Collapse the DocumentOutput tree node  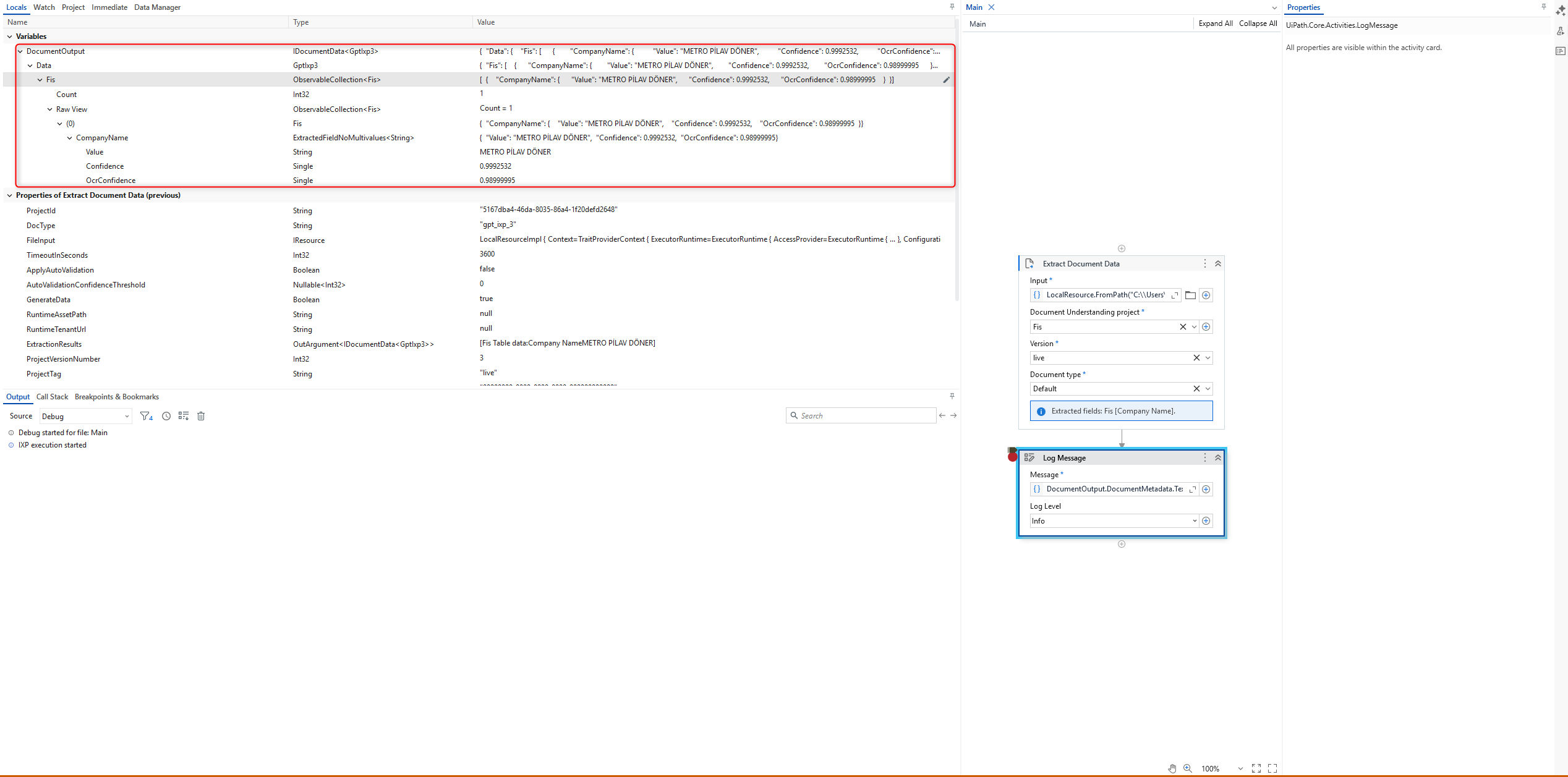20,51
